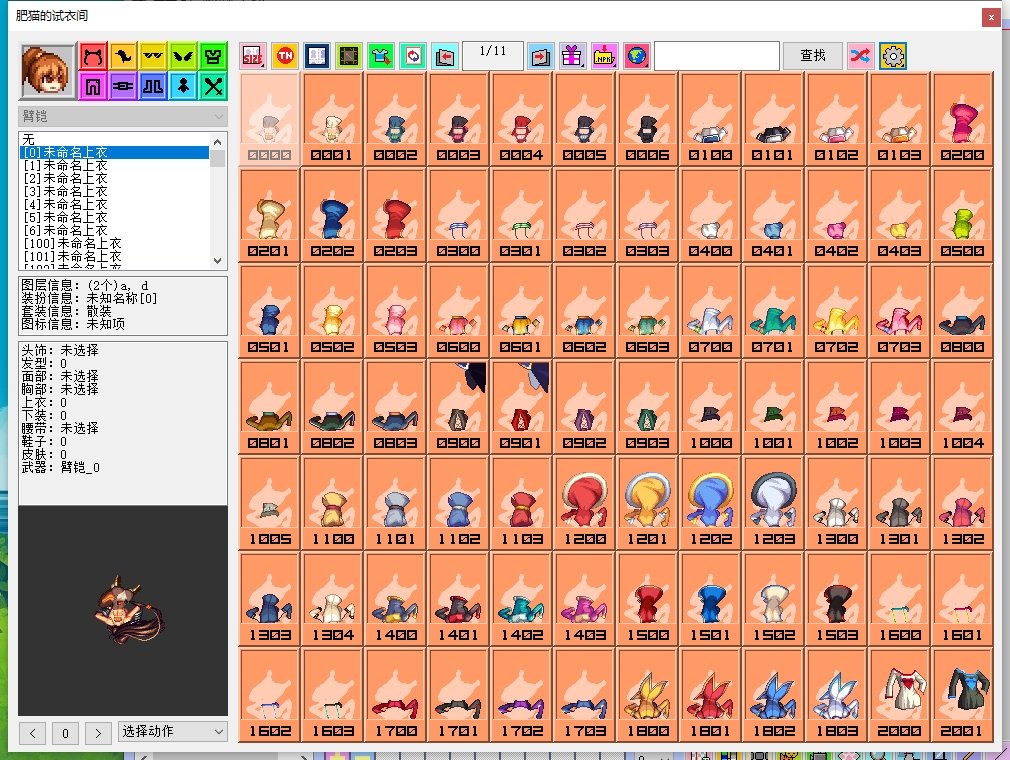Image resolution: width=1010 pixels, height=760 pixels.
Task: Select coat thumbnail 0500
Action: click(962, 215)
